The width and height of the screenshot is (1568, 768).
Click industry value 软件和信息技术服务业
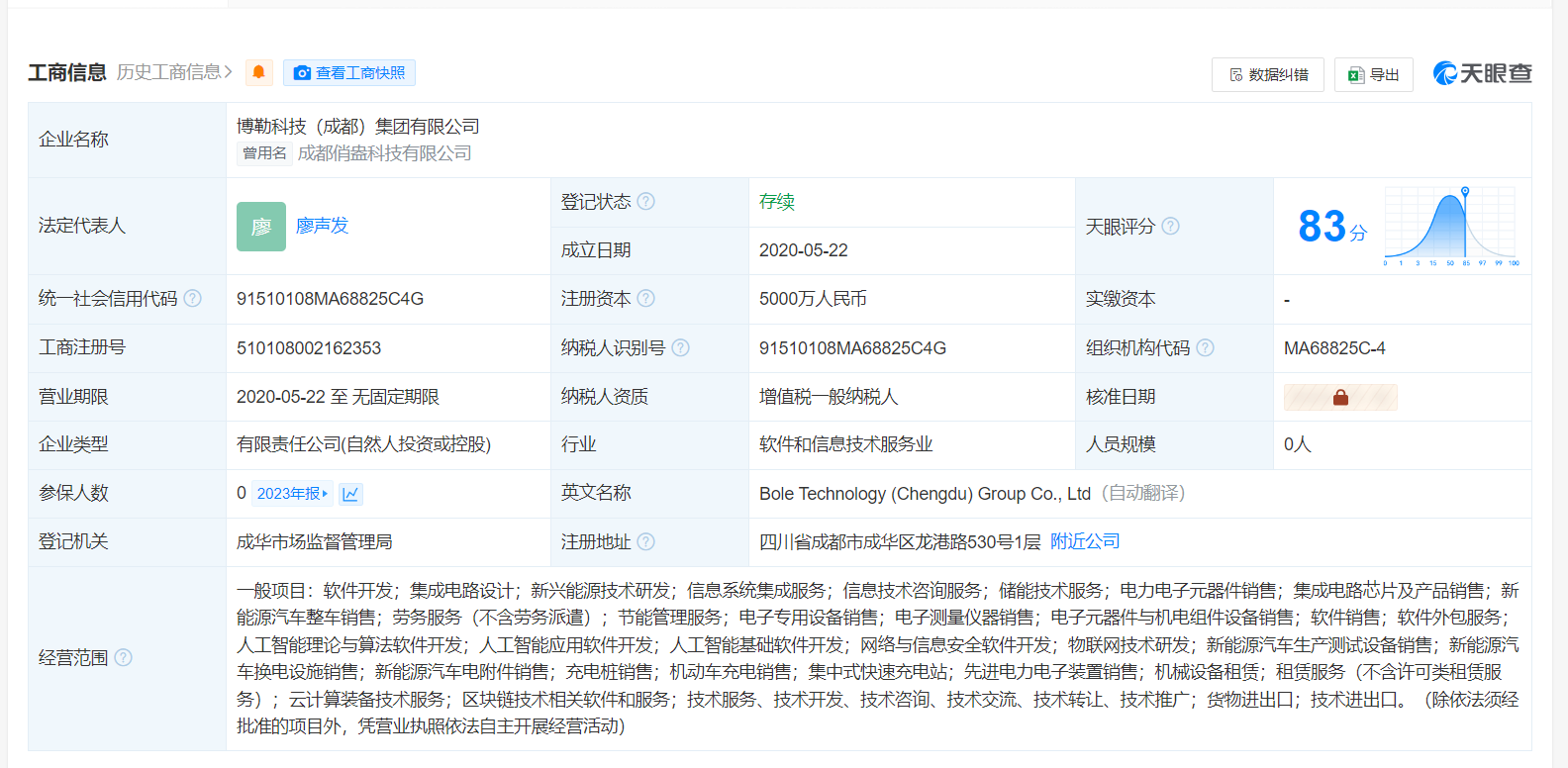pyautogui.click(x=846, y=444)
